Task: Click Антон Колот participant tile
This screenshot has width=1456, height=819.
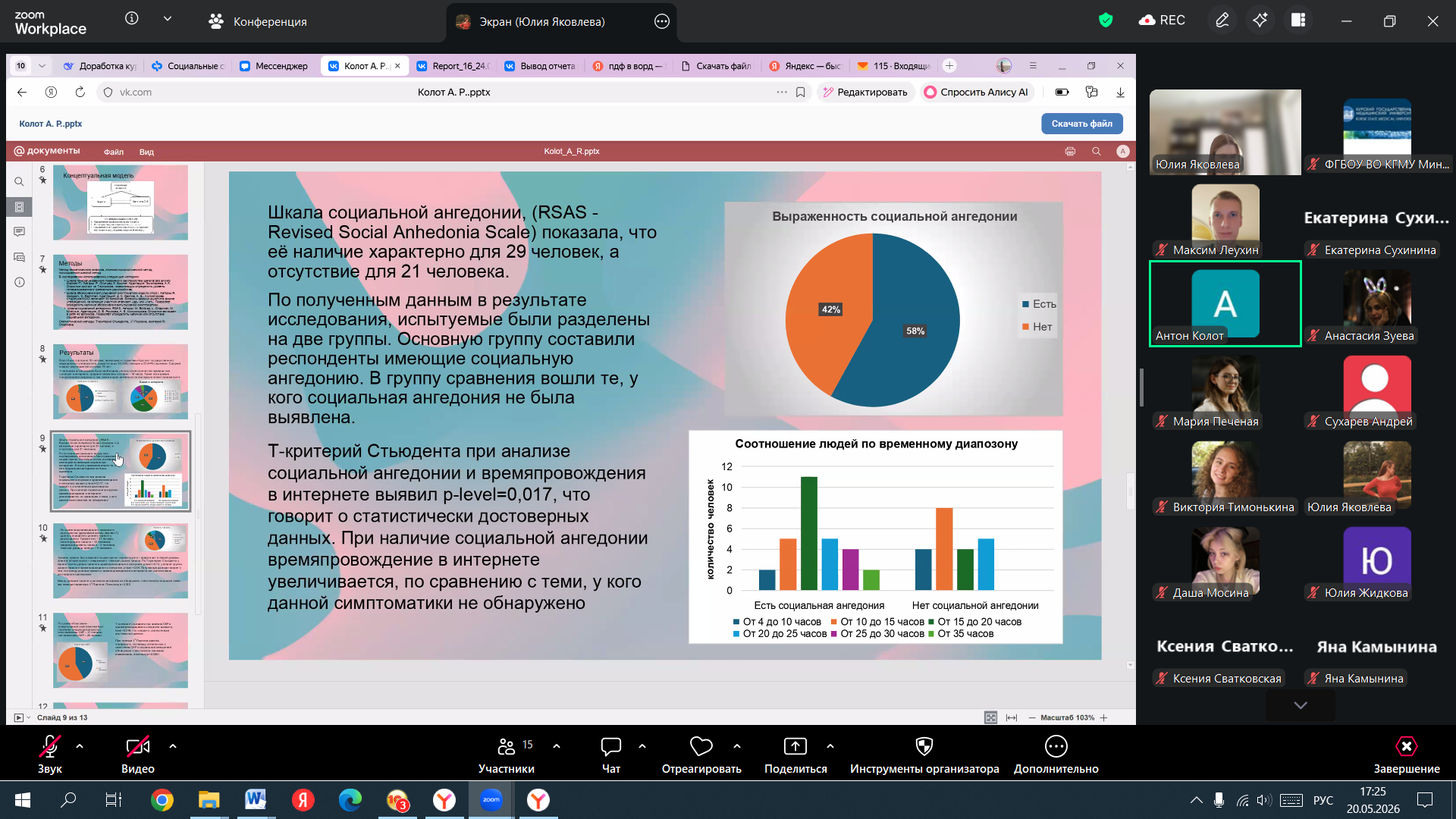Action: tap(1225, 303)
